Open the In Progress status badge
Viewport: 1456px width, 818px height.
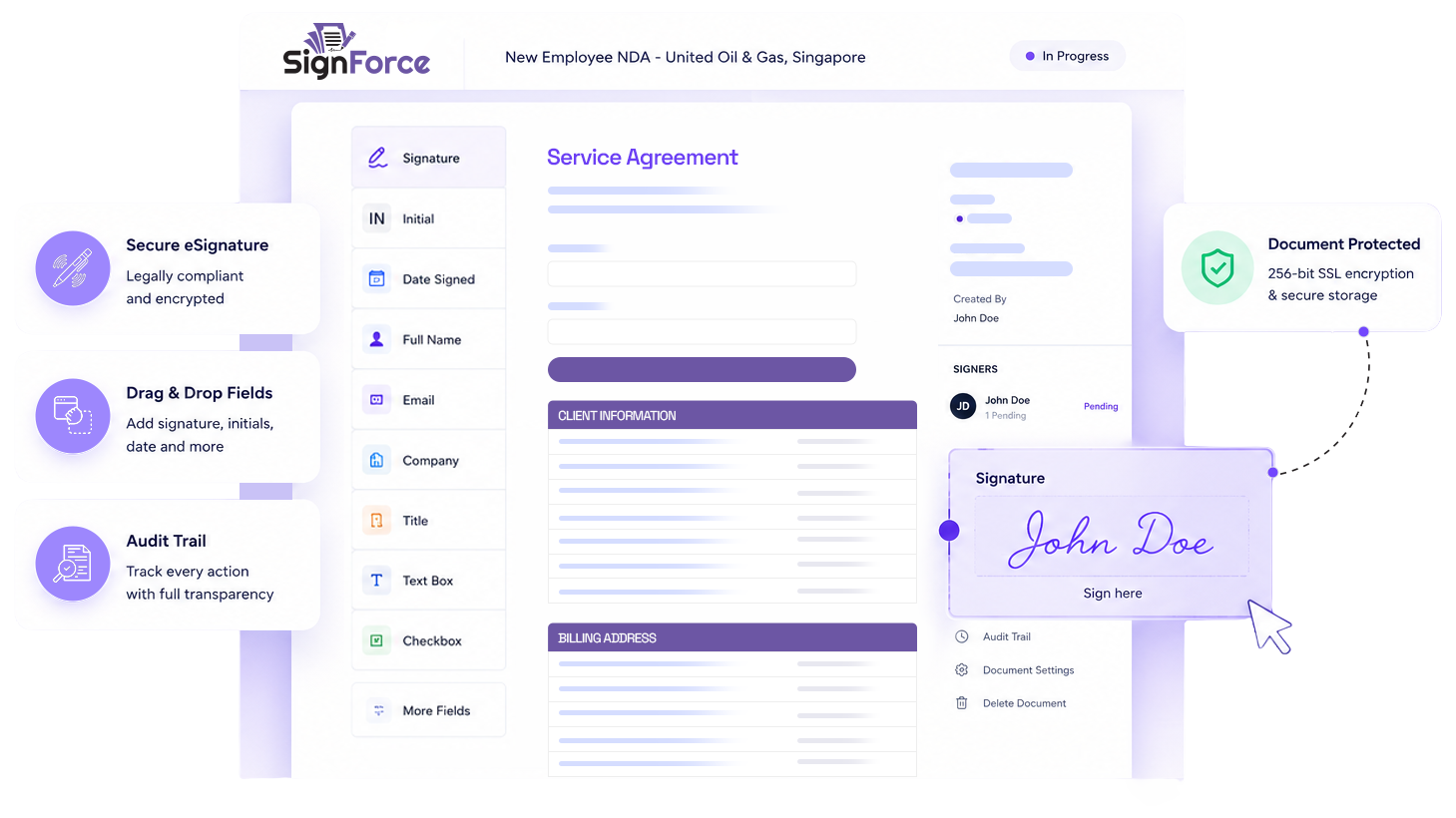tap(1067, 56)
